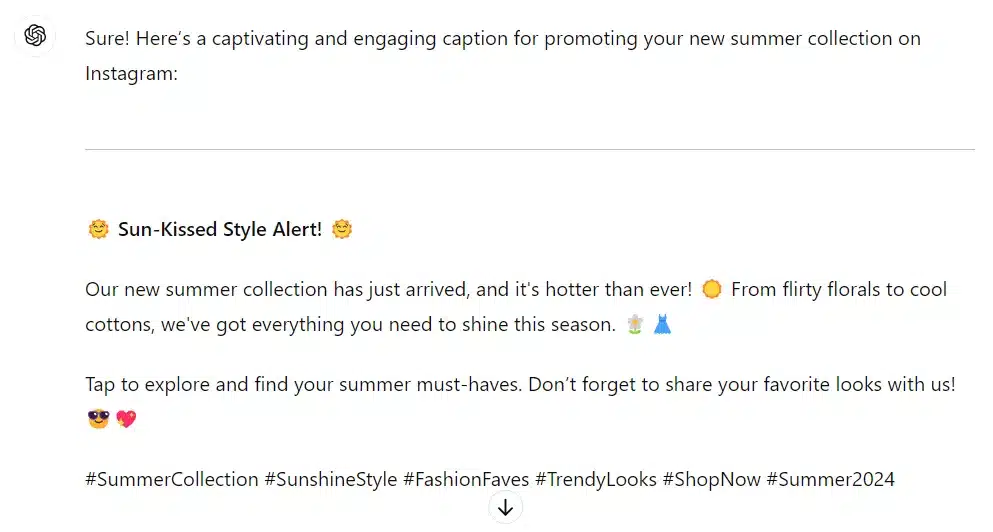This screenshot has width=993, height=532.
Task: Click the sun emoji after "hotter than ever!"
Action: [x=712, y=290]
